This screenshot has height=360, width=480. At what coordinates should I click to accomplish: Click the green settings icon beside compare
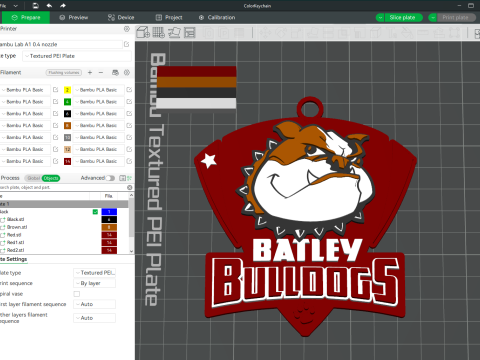pos(129,178)
